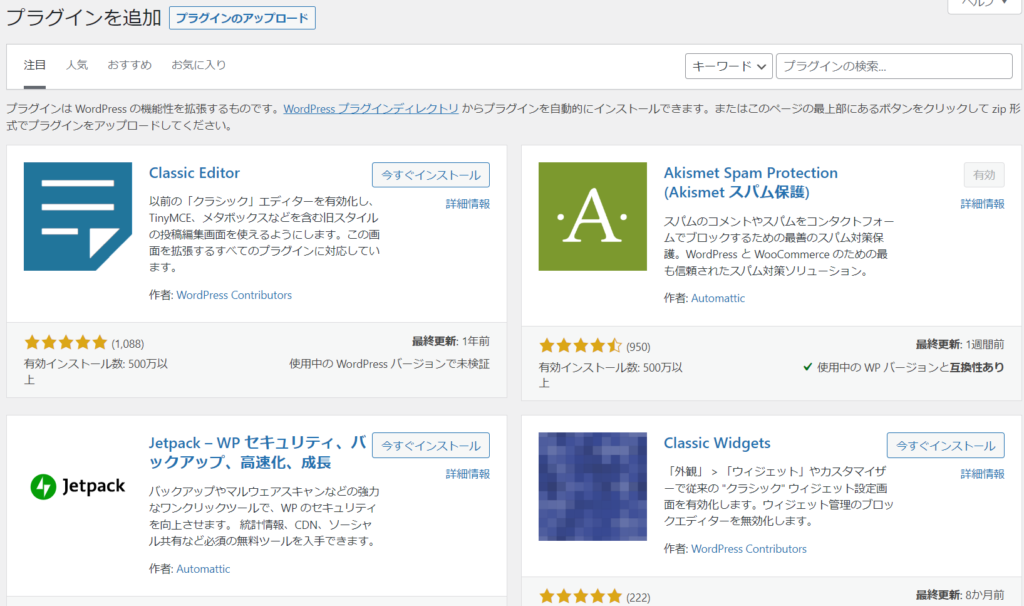The height and width of the screenshot is (606, 1024).
Task: Click the Classic Editor star rating
Action: point(65,342)
